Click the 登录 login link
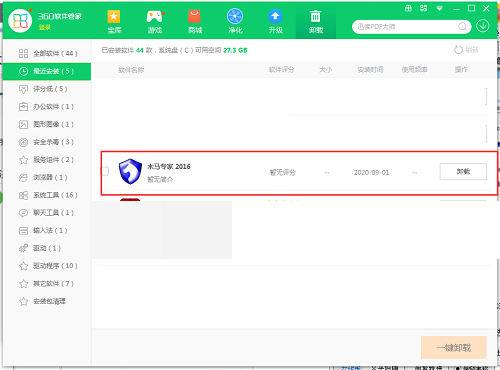The width and height of the screenshot is (500, 370). tap(44, 27)
